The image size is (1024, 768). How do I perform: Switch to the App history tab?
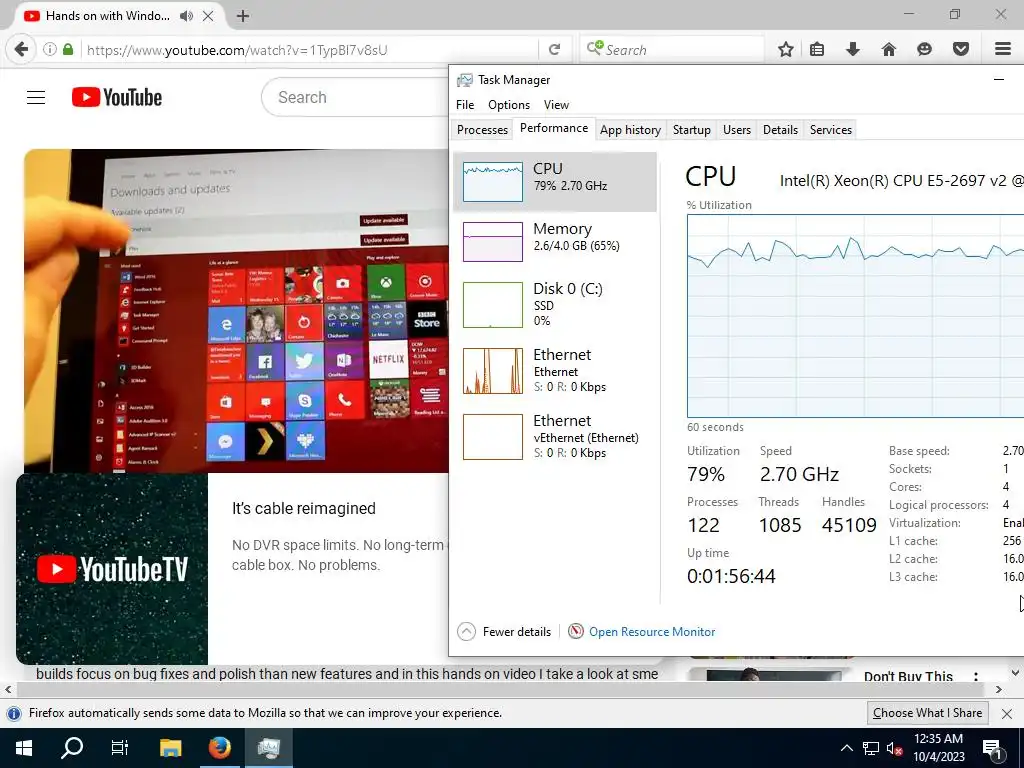coord(630,130)
